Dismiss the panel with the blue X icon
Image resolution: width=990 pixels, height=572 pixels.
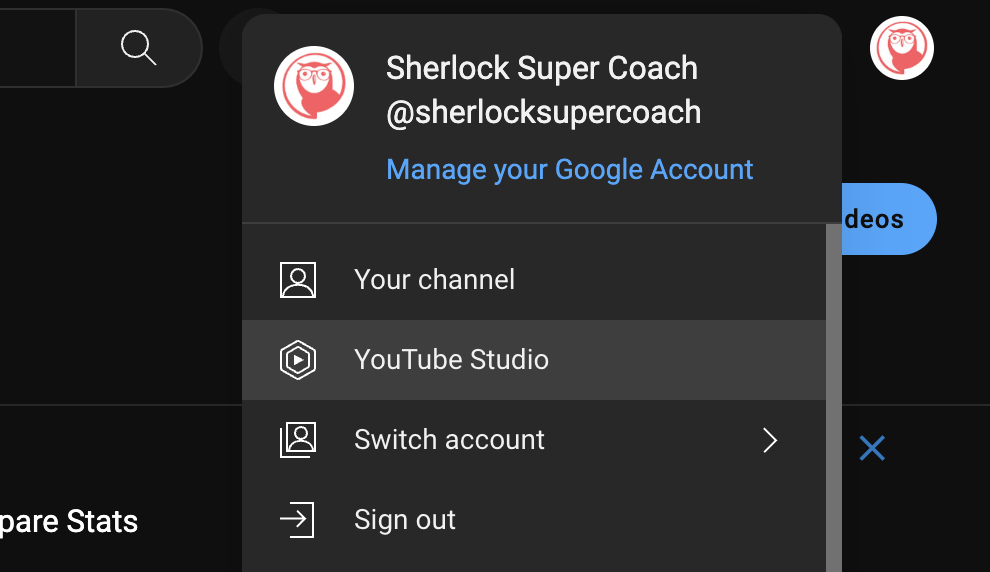click(872, 449)
